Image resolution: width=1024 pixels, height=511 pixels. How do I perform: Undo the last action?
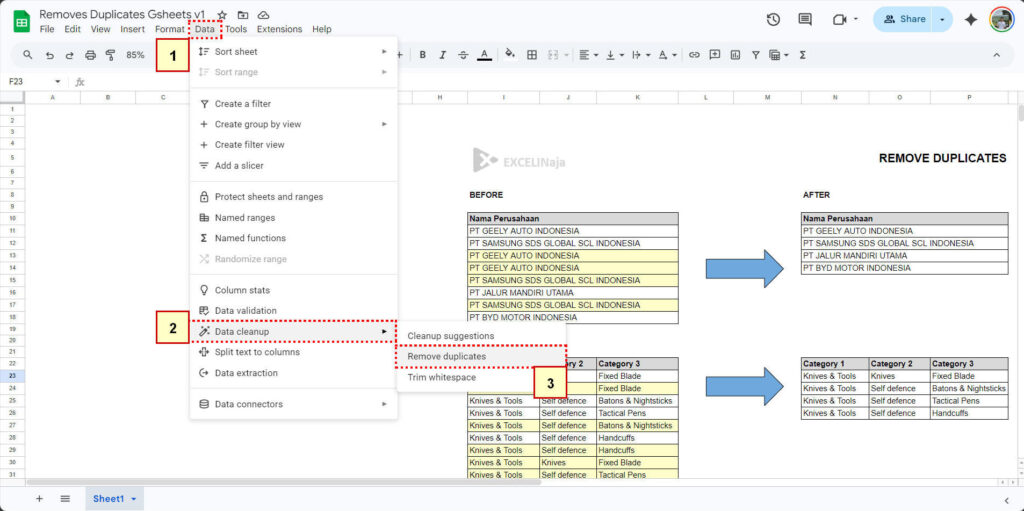(x=49, y=55)
